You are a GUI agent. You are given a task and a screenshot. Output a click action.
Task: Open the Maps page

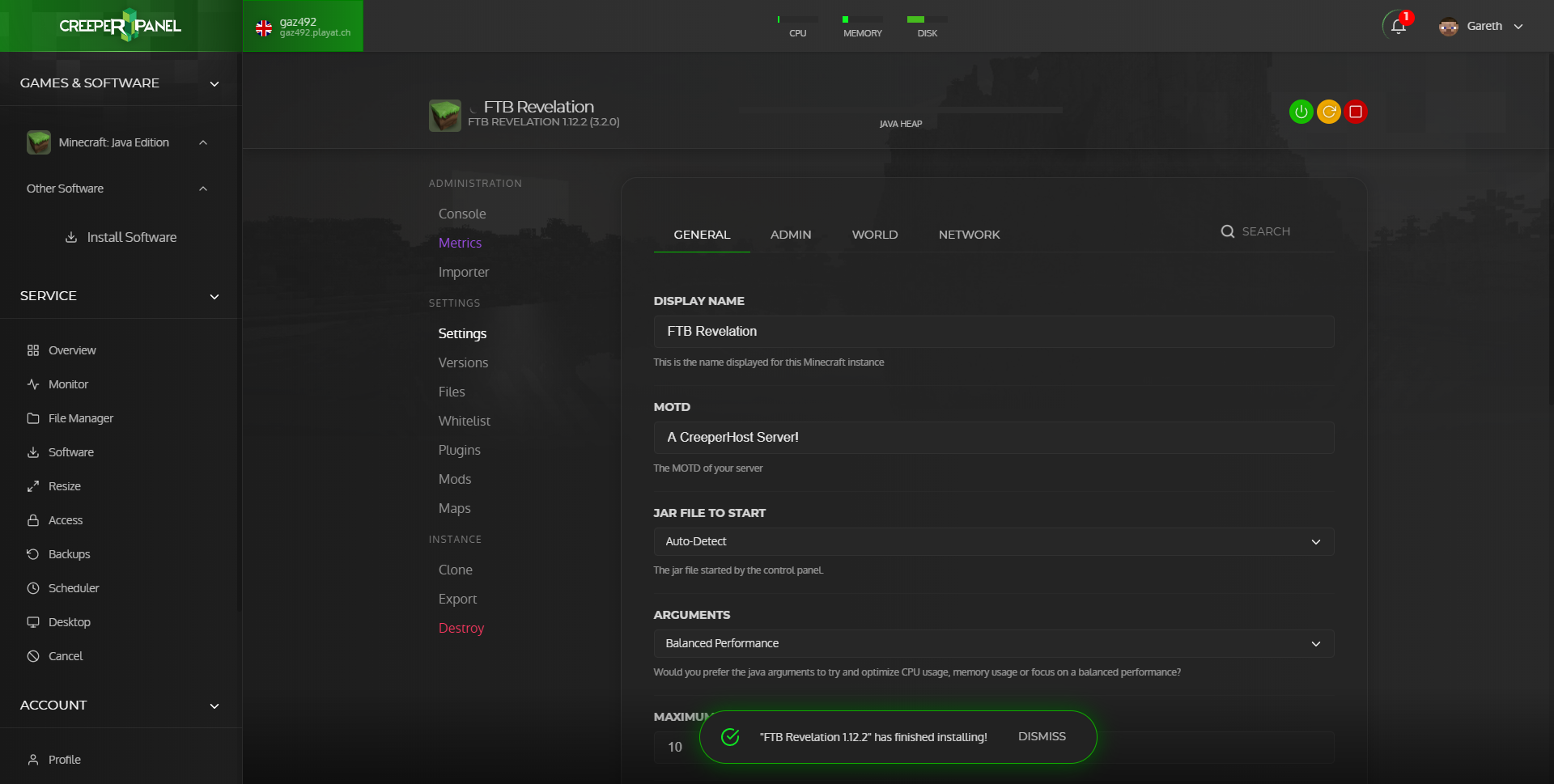[454, 508]
